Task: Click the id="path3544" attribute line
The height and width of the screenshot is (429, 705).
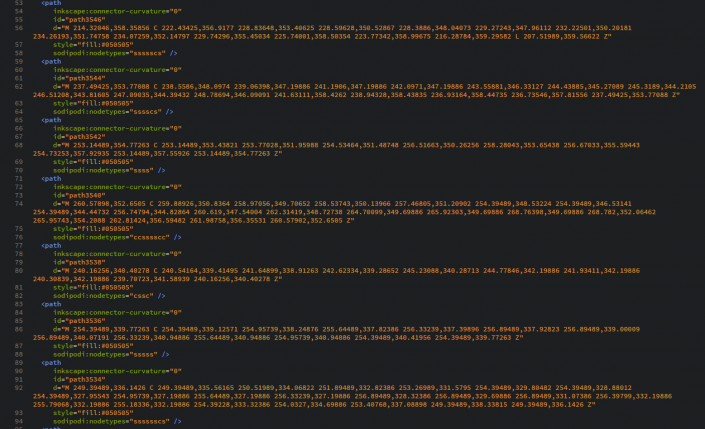Action: pos(79,78)
